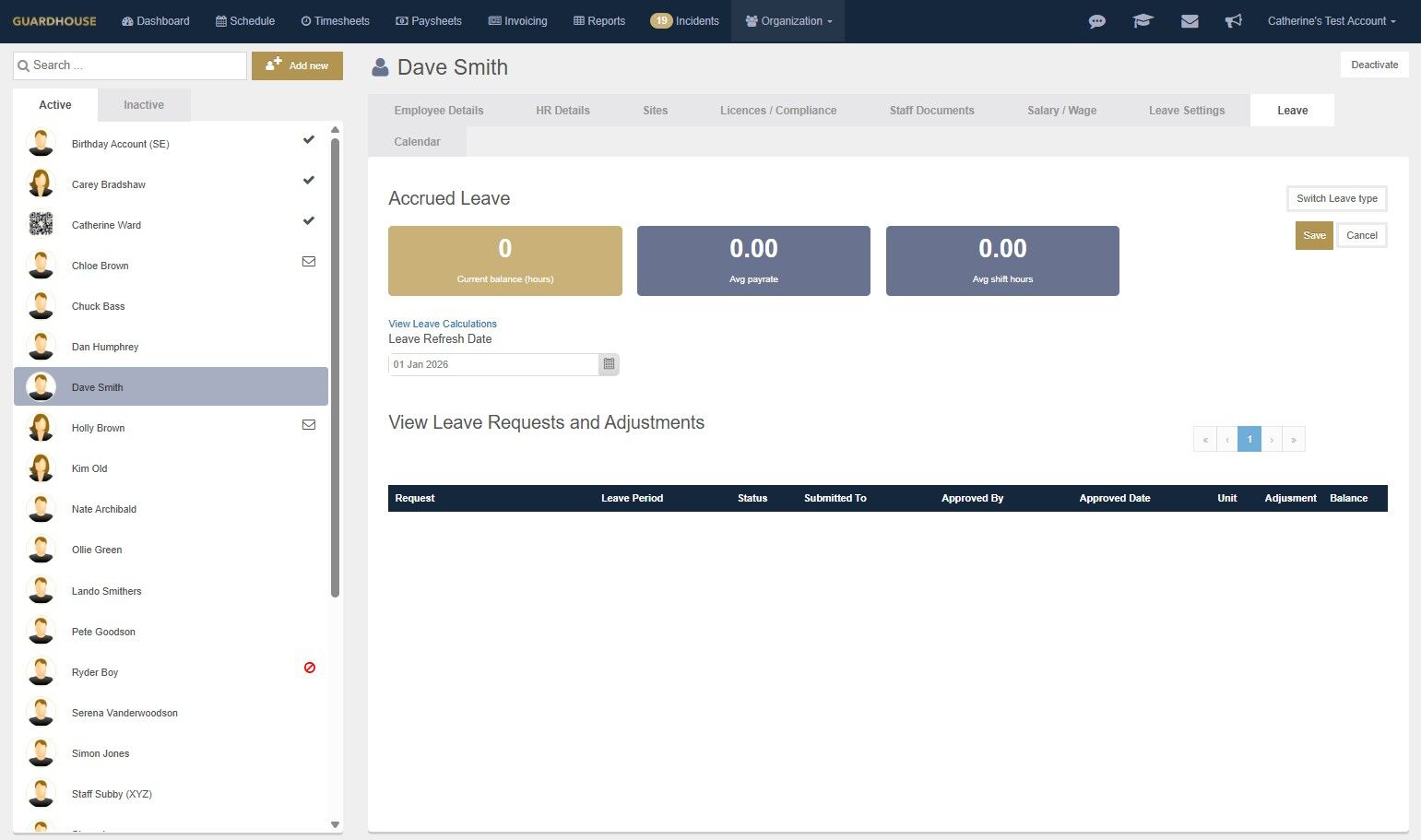Open the Calendar tab
Viewport: 1421px width, 840px height.
[x=417, y=142]
